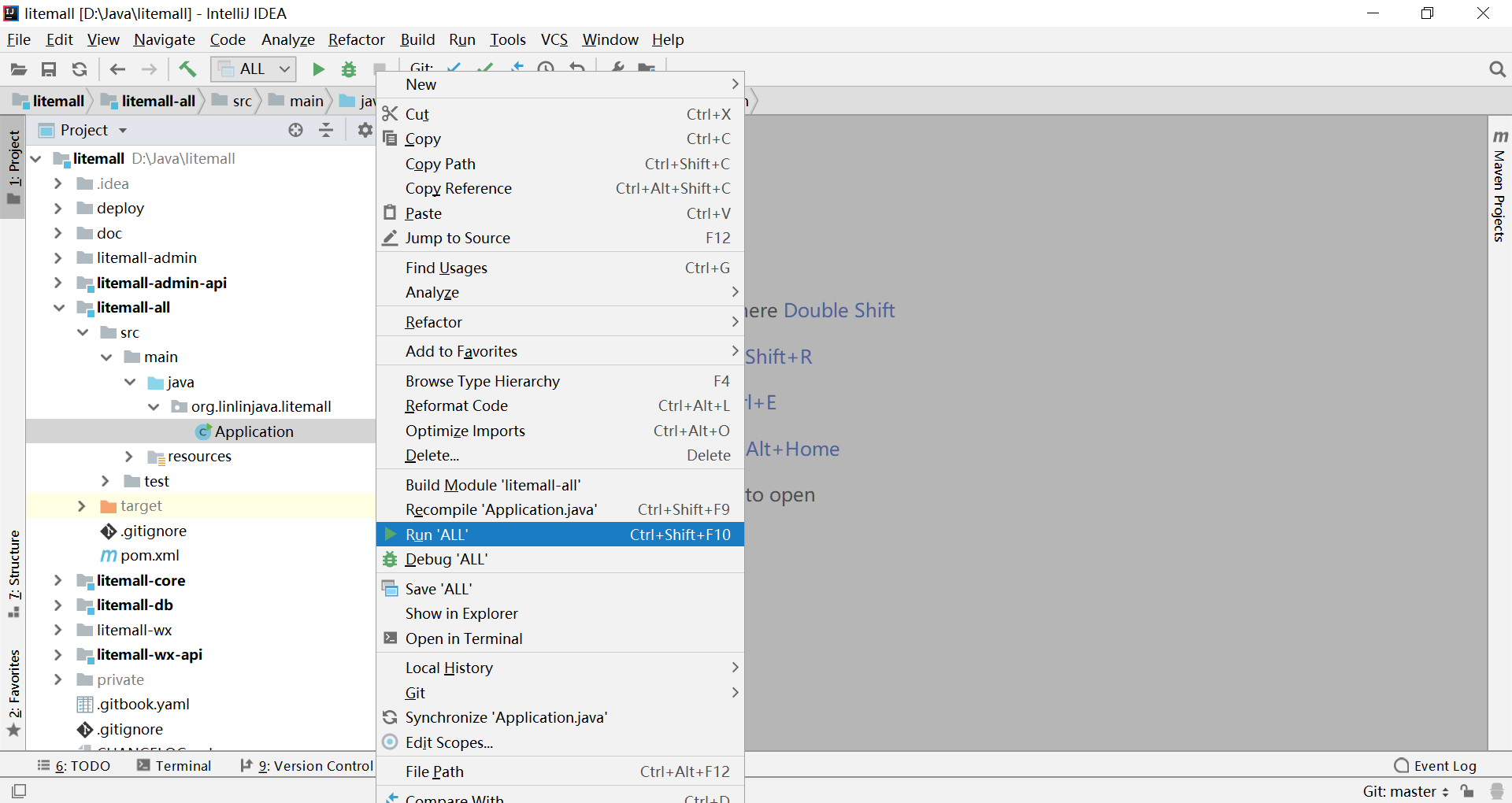Open the Project panel settings gear
Screen dimensions: 1512x803
[364, 130]
